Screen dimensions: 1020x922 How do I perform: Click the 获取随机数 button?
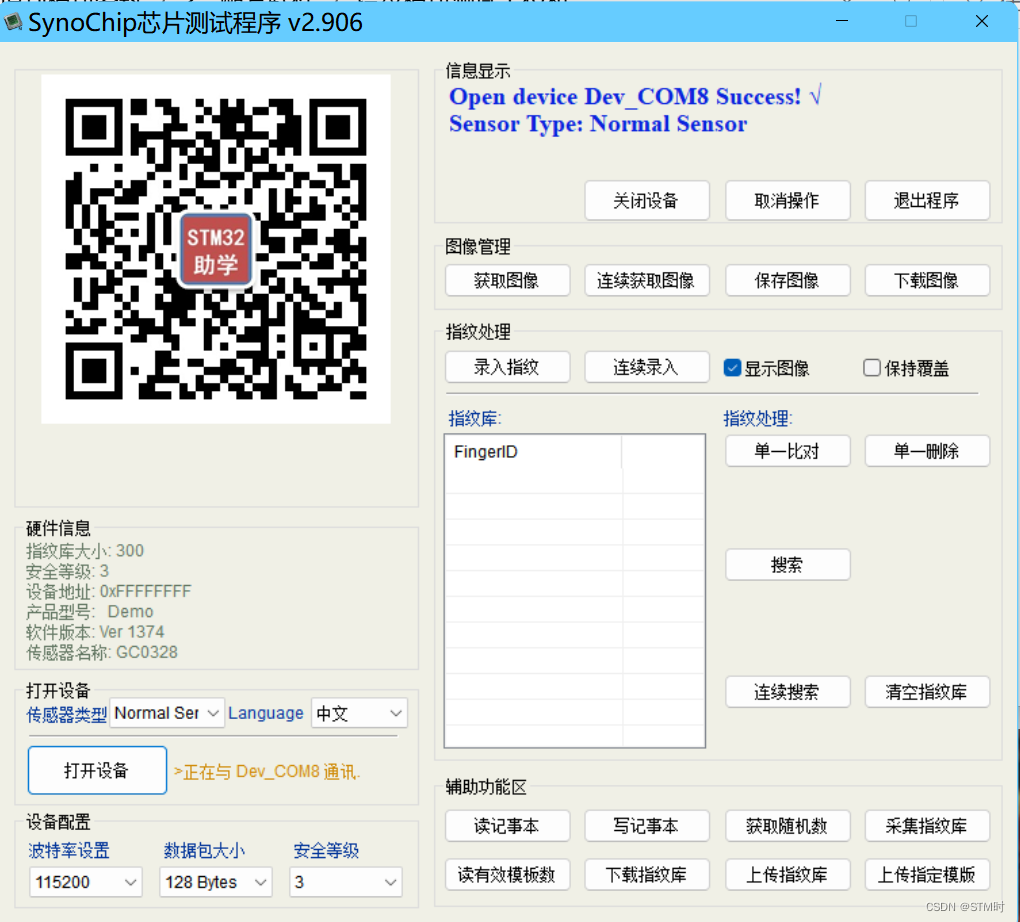787,826
